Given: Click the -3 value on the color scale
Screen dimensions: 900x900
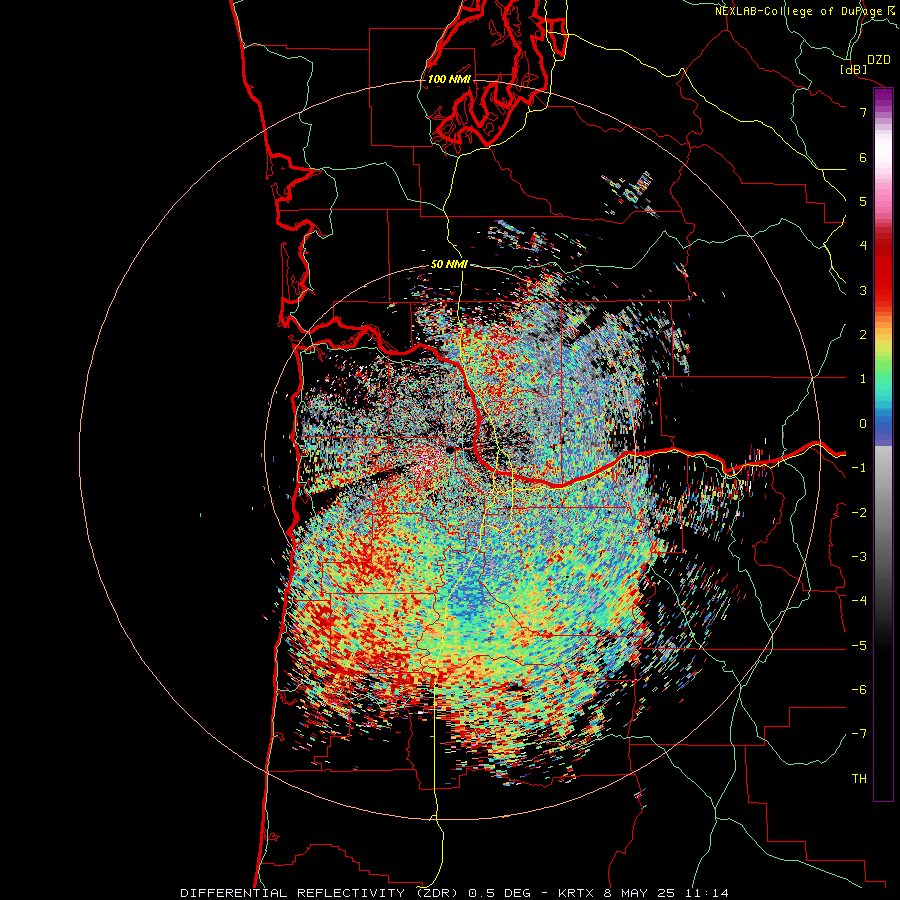Looking at the screenshot, I should 859,557.
